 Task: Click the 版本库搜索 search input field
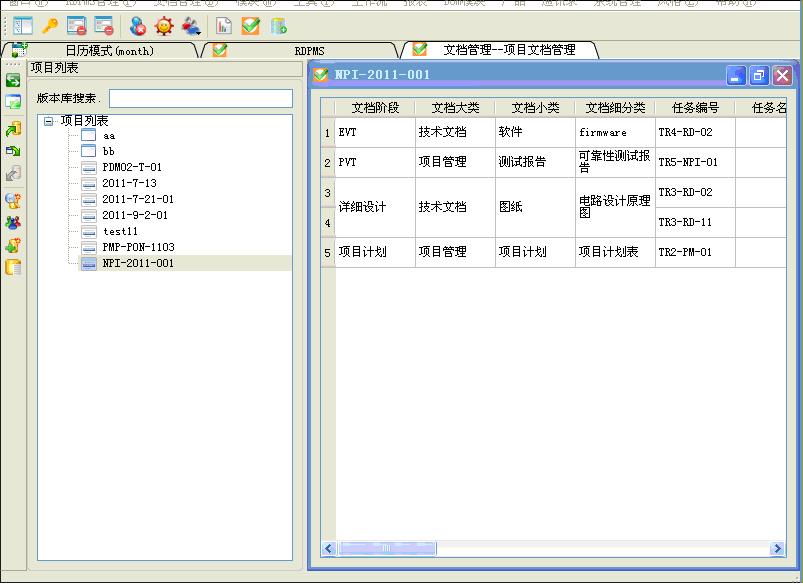coord(200,99)
